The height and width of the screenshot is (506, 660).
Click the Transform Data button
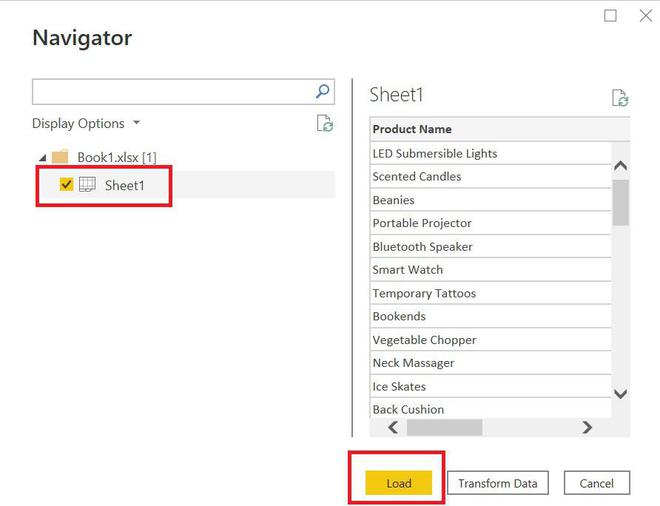(x=497, y=484)
